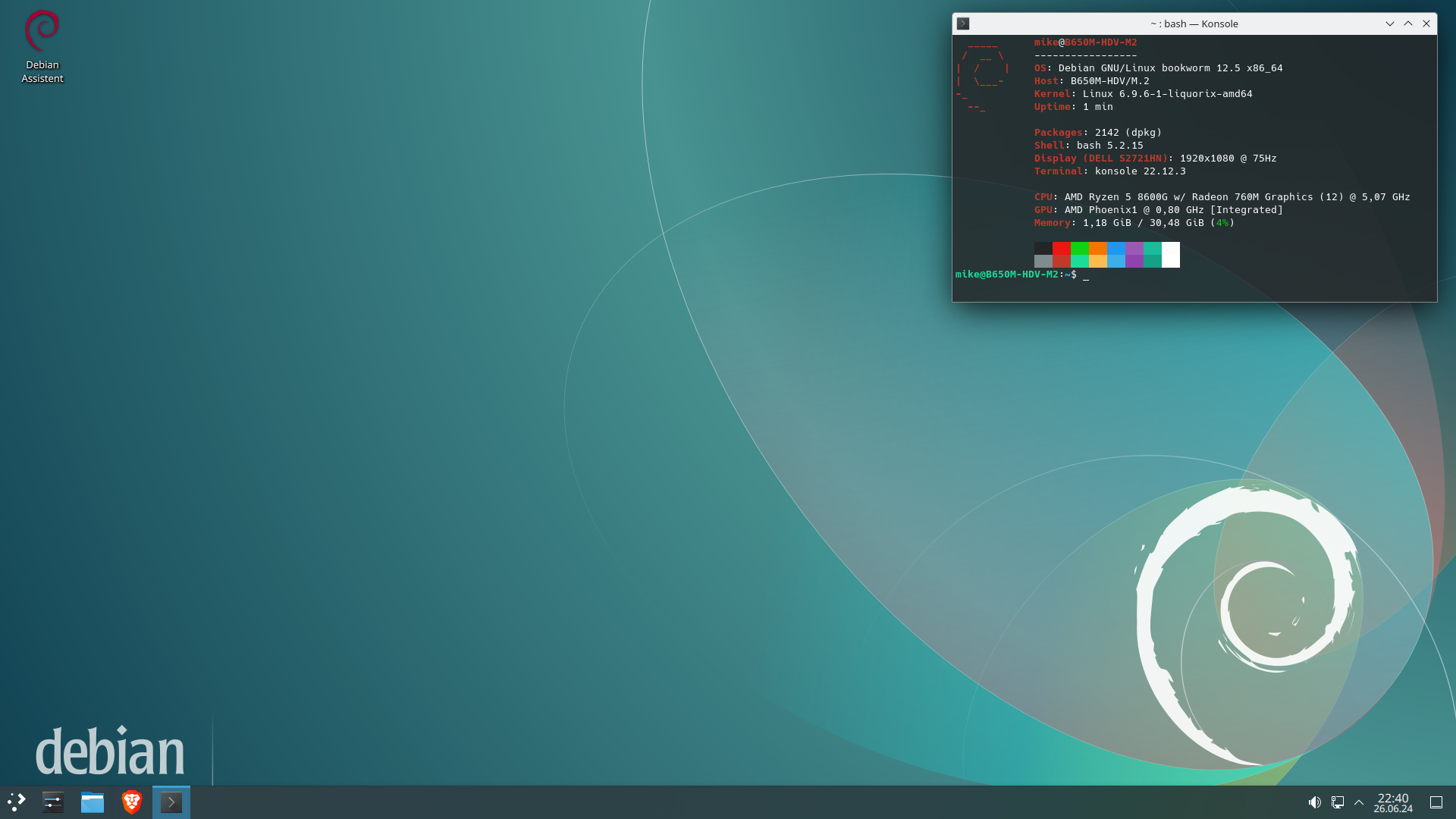Open System Settings via the sliders taskbar icon
1456x819 pixels.
52,802
